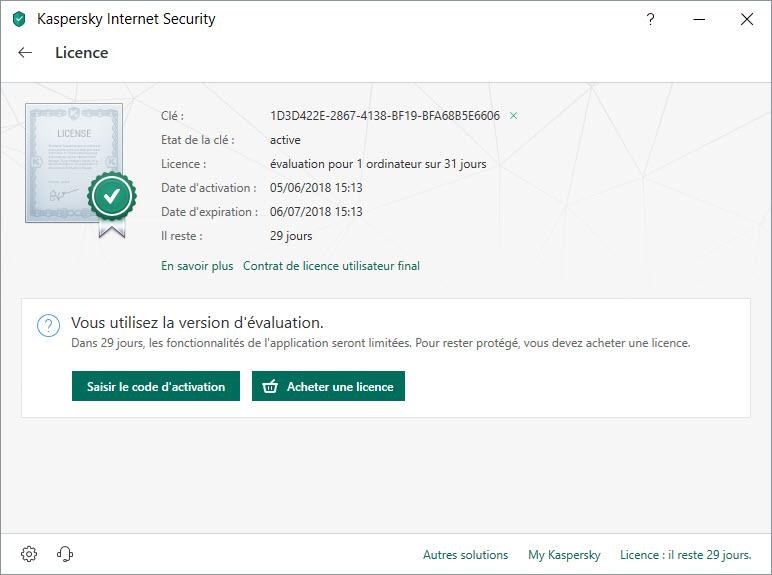Click the key status value 'active'
Image resolution: width=772 pixels, height=575 pixels.
(285, 140)
